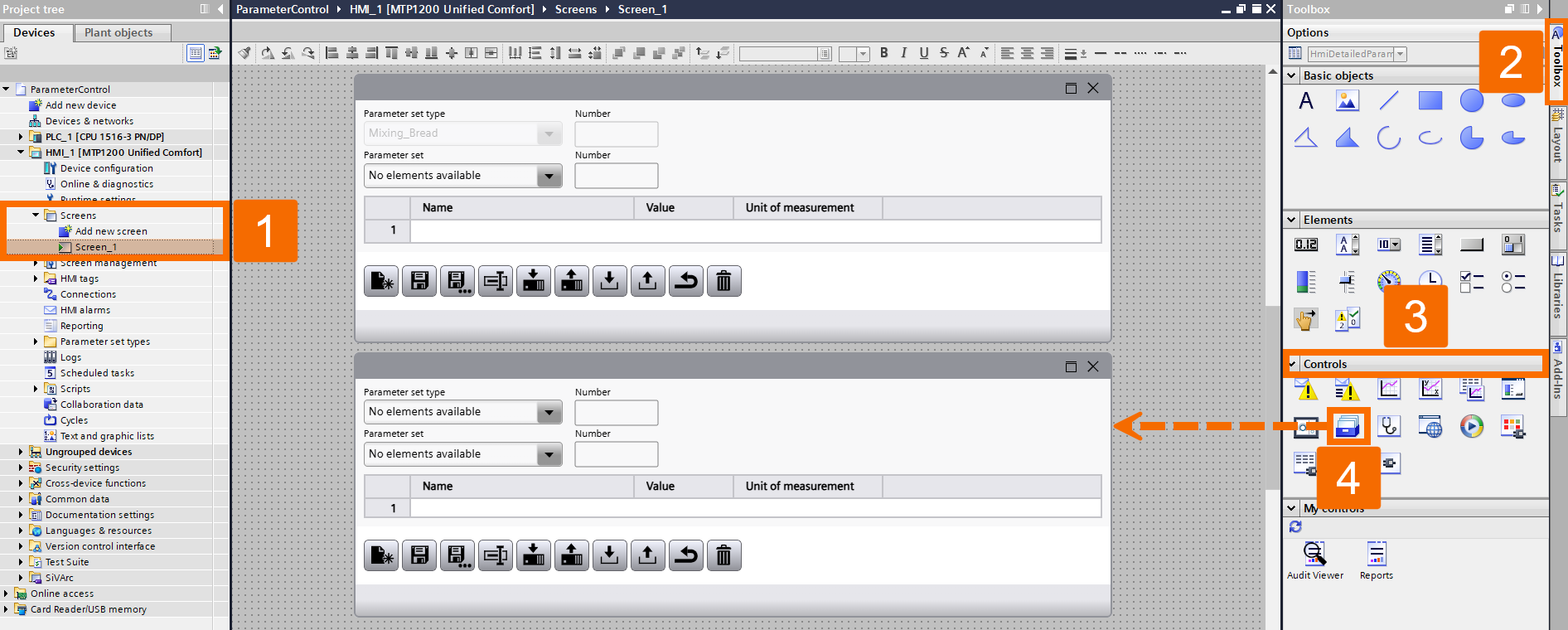The height and width of the screenshot is (630, 1568).
Task: Select the Parameter set control icon
Action: click(1348, 427)
